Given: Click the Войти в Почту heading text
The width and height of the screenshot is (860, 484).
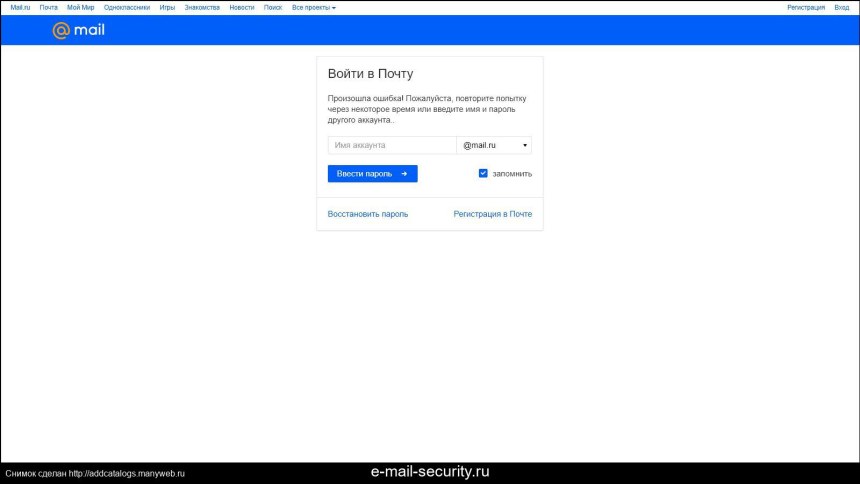Looking at the screenshot, I should click(370, 74).
